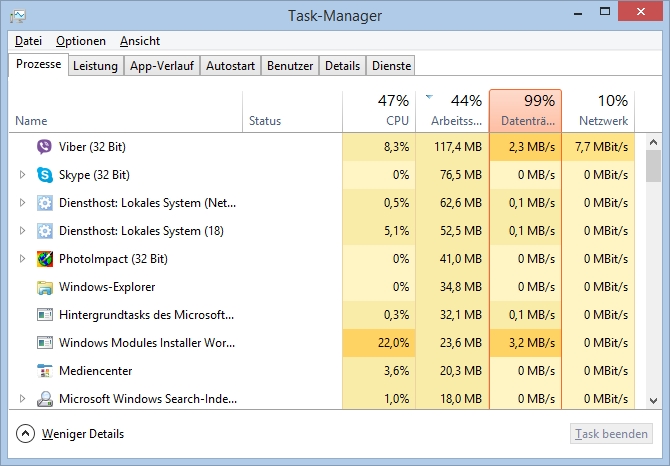Click the Windows-Explorer folder icon
The image size is (670, 466).
coord(44,287)
